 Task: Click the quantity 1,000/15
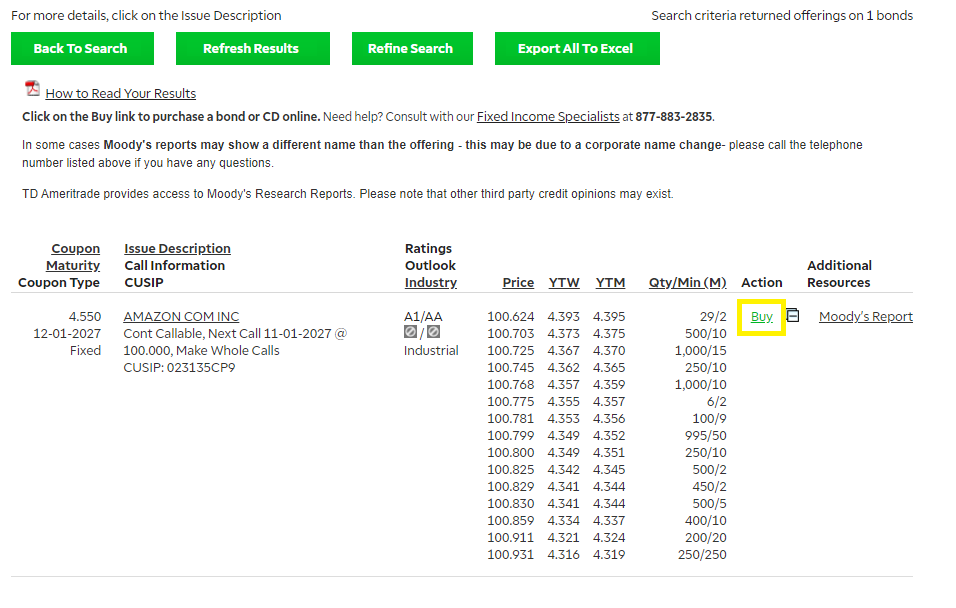[x=701, y=351]
